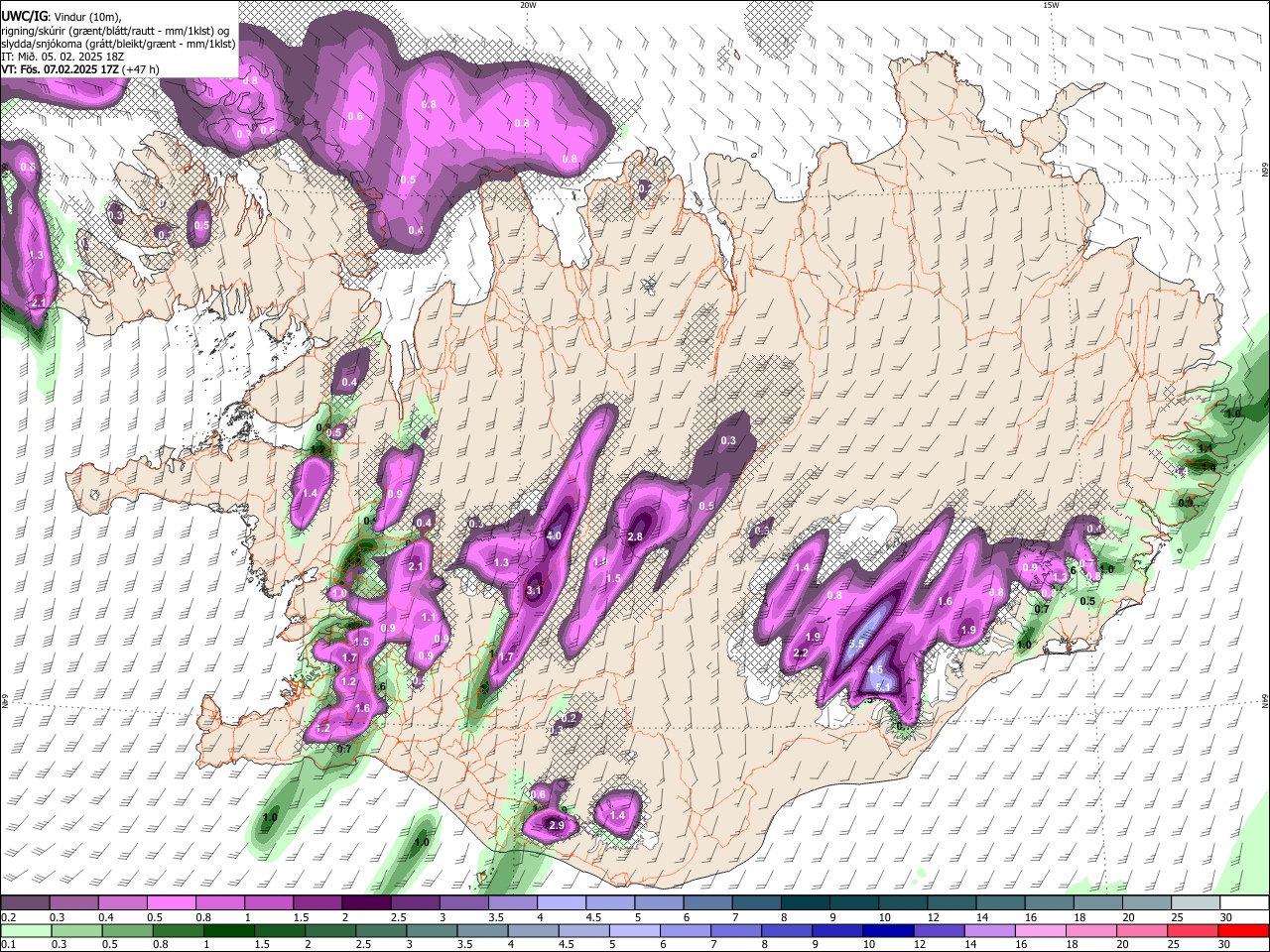Click the dark teal snow swatch between 8 and 9

coord(806,903)
